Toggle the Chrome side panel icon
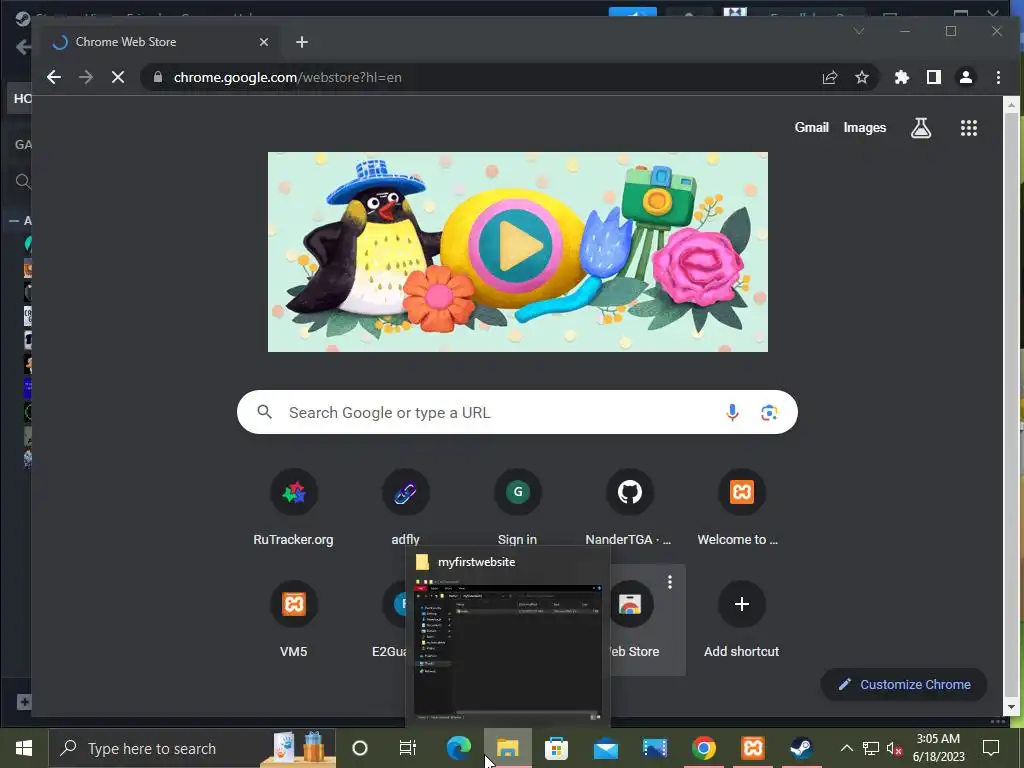 click(x=934, y=77)
